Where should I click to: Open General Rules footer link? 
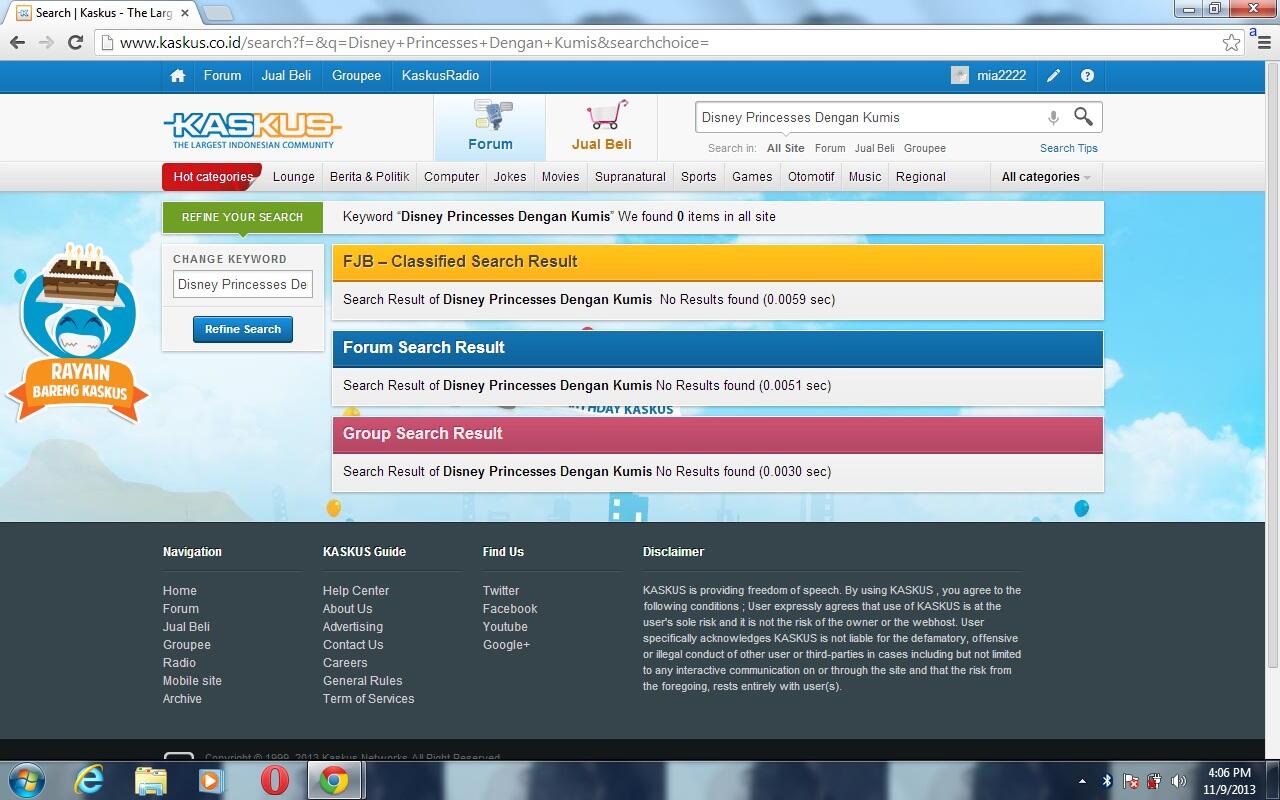pyautogui.click(x=362, y=681)
